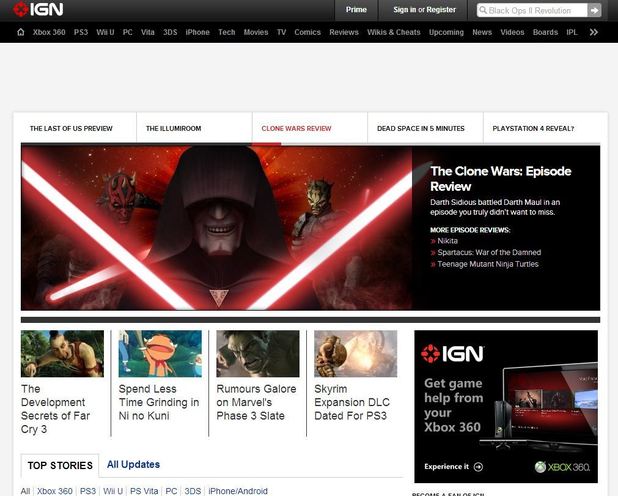
Task: Open Teenage Mutant Ninja Turtles review link
Action: click(488, 264)
